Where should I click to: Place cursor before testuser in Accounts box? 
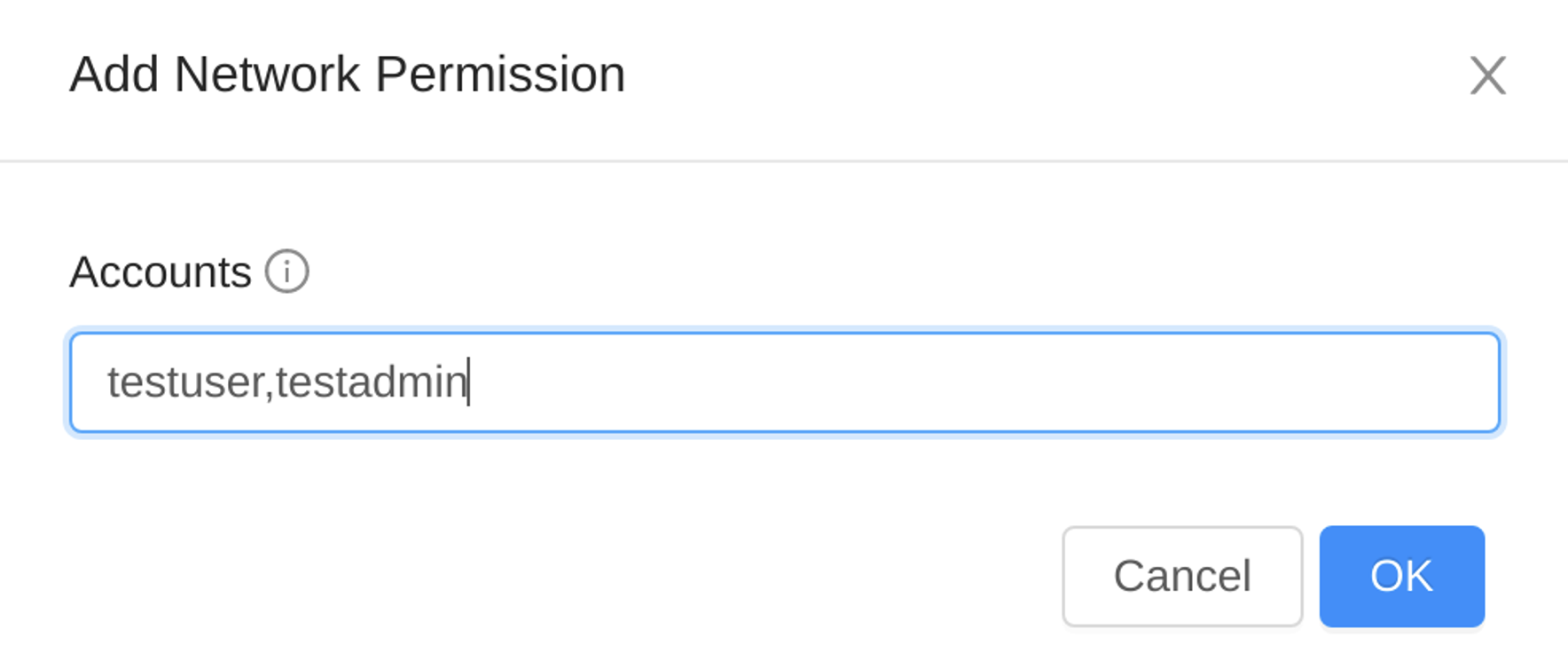pyautogui.click(x=106, y=382)
